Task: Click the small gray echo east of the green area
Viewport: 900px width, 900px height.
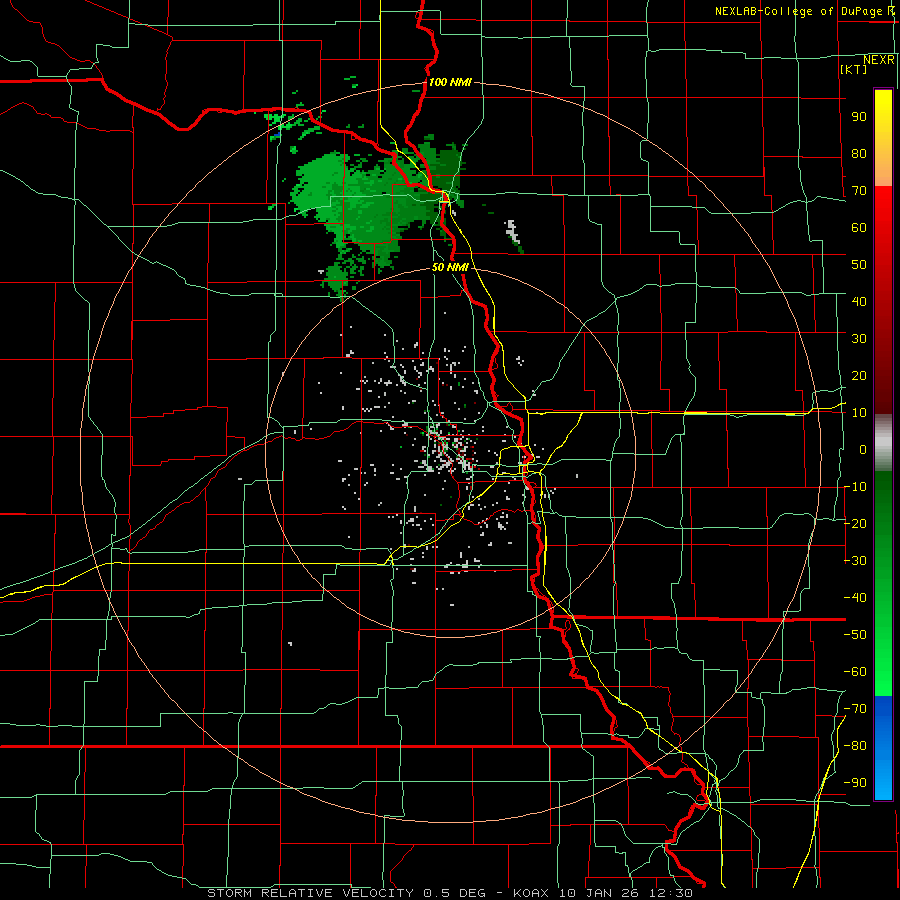Action: coord(513,231)
